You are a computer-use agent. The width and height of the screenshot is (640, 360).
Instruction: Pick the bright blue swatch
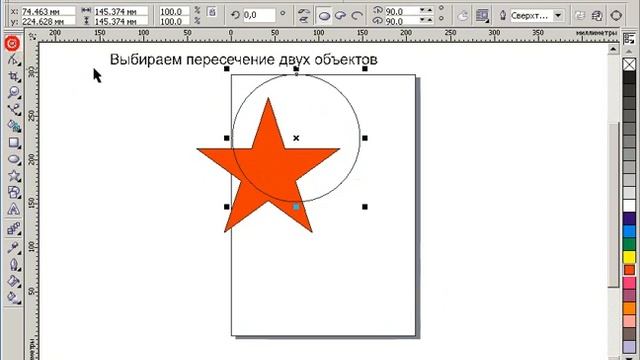629,231
